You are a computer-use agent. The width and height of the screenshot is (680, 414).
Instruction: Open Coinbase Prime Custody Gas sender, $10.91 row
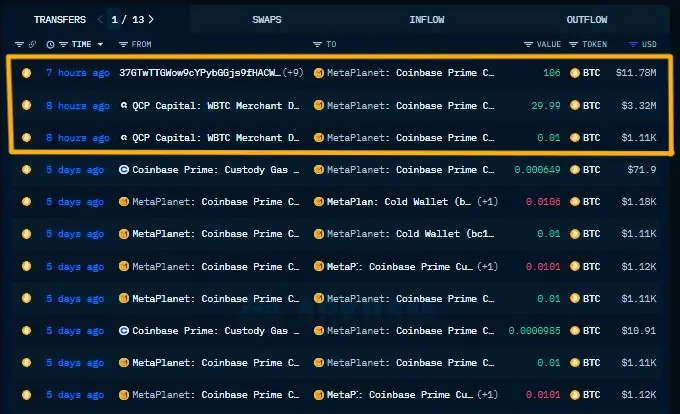216,331
